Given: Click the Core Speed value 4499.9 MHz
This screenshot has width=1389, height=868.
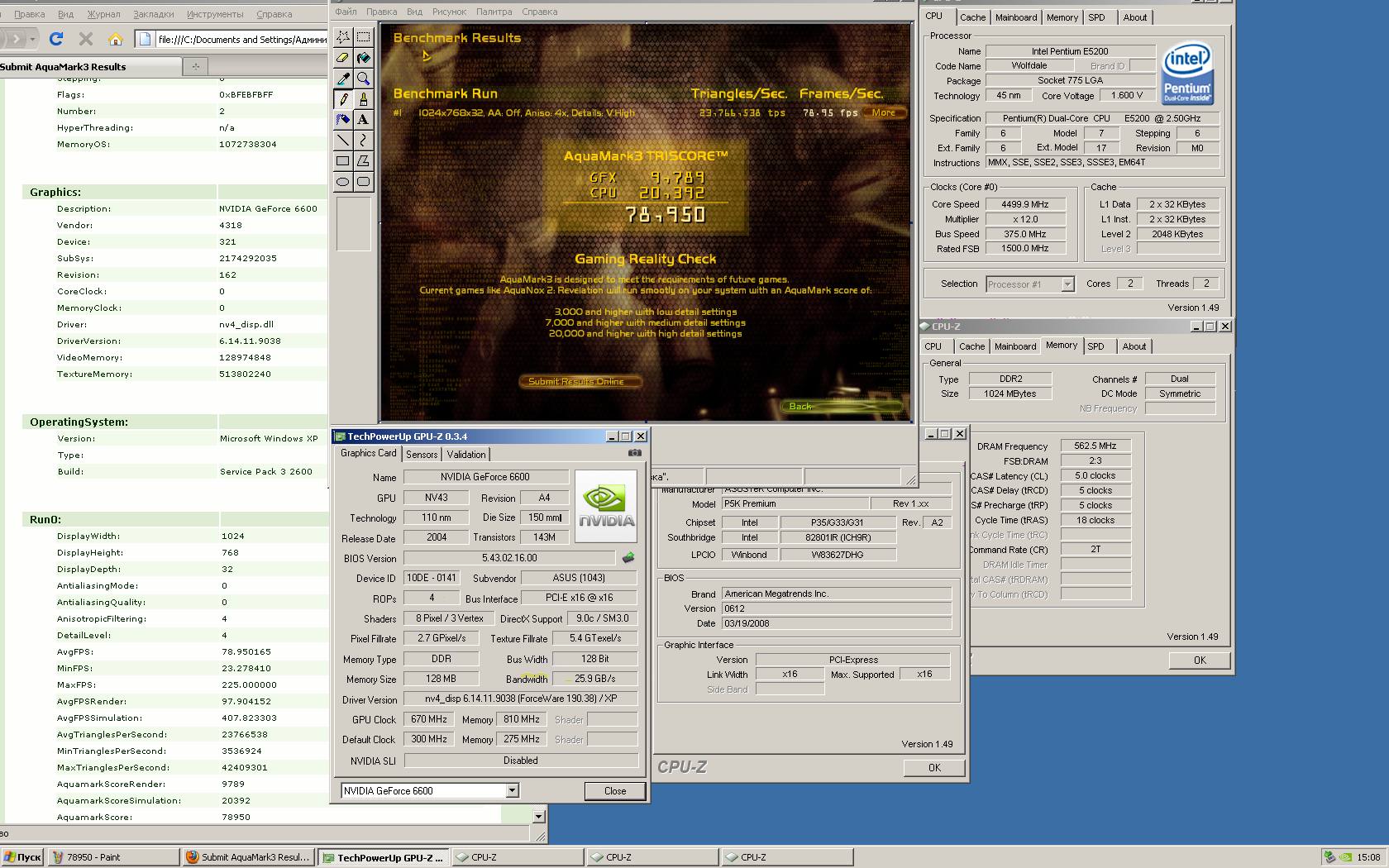Looking at the screenshot, I should (1024, 204).
